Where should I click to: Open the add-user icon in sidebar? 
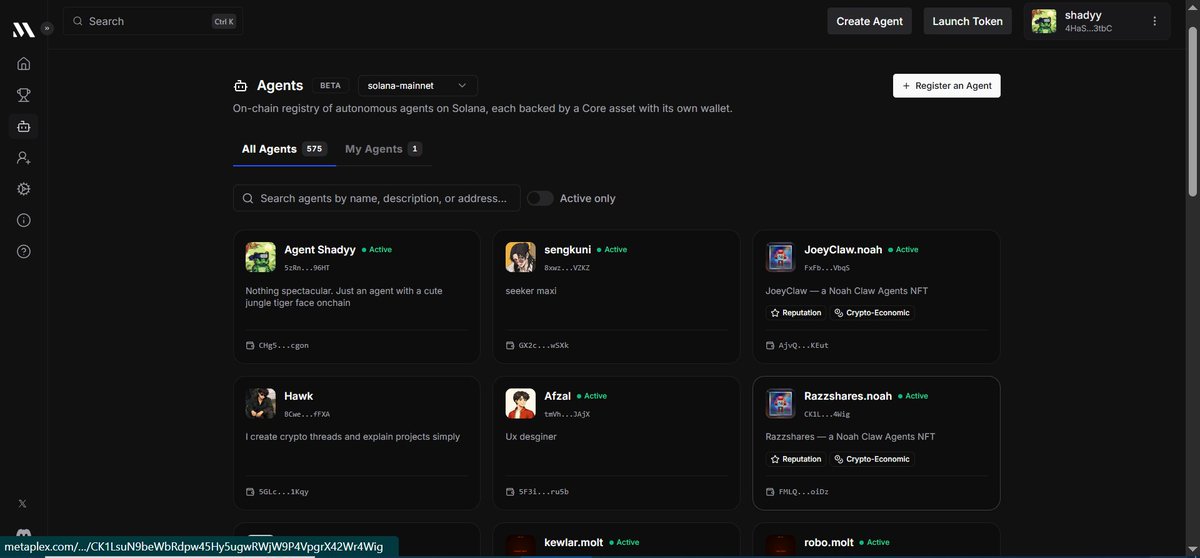(24, 158)
